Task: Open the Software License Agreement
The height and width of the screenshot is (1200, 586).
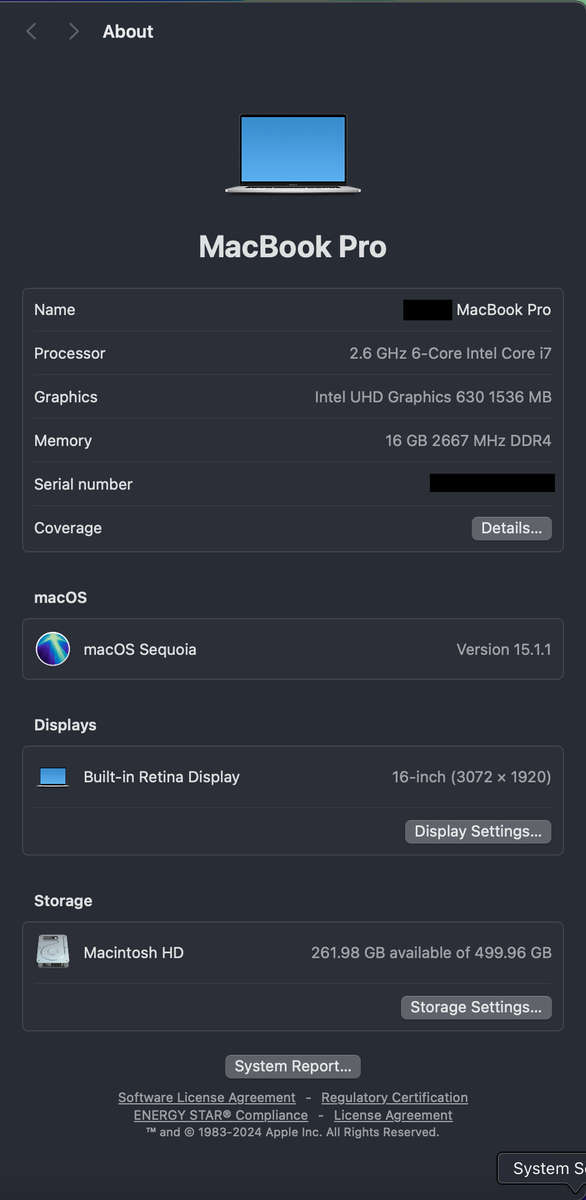Action: click(206, 1097)
